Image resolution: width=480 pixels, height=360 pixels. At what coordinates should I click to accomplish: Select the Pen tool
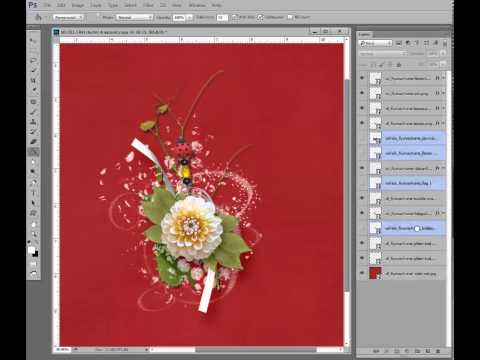coord(33,183)
